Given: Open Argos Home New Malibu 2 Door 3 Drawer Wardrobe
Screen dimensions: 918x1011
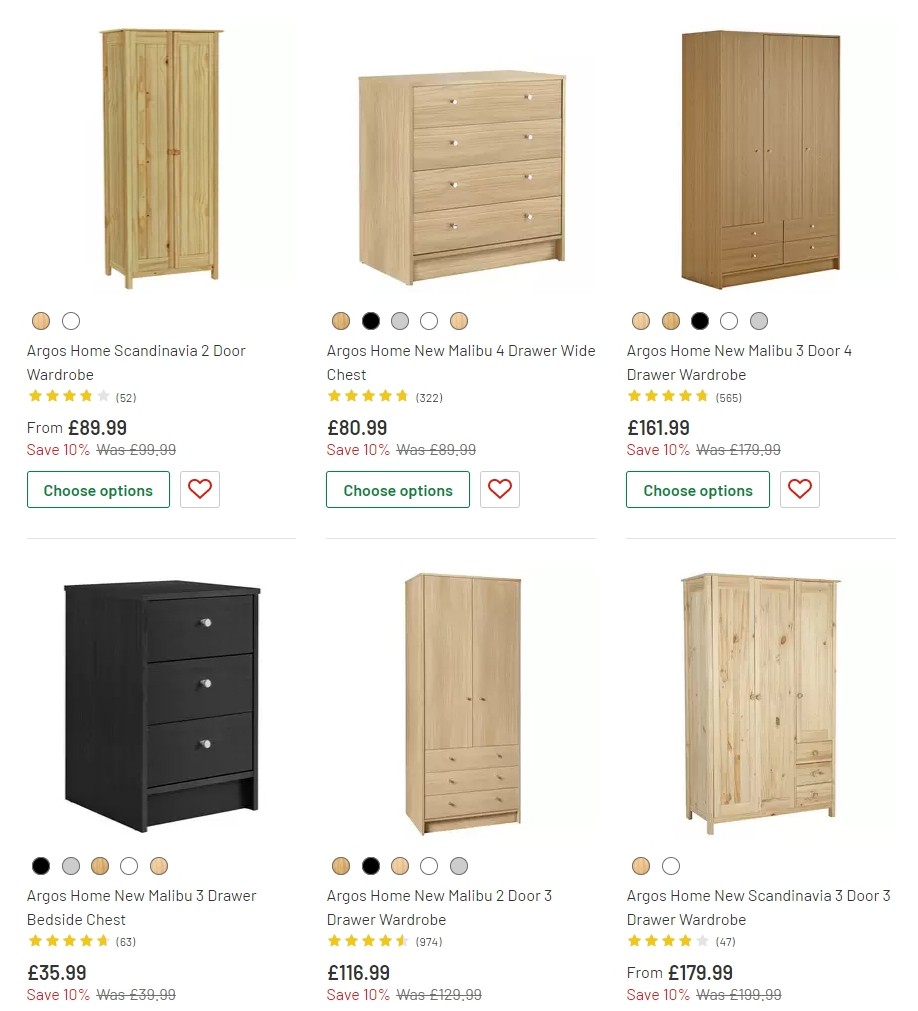Looking at the screenshot, I should click(440, 907).
